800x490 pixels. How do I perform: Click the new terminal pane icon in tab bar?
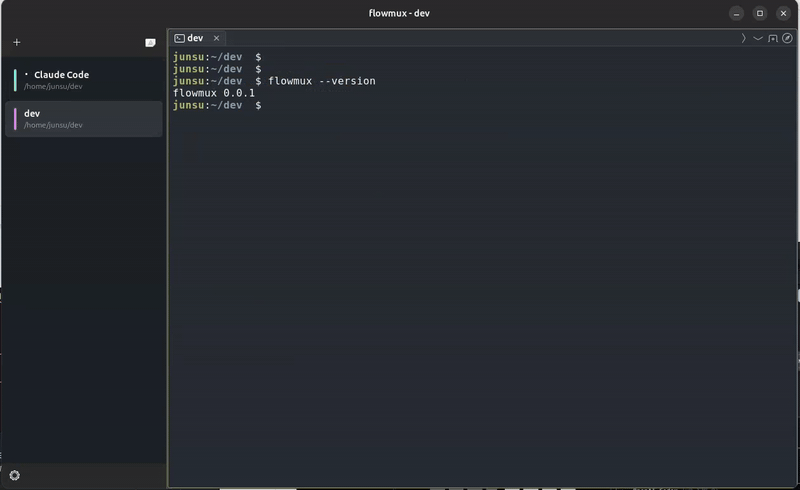click(773, 38)
